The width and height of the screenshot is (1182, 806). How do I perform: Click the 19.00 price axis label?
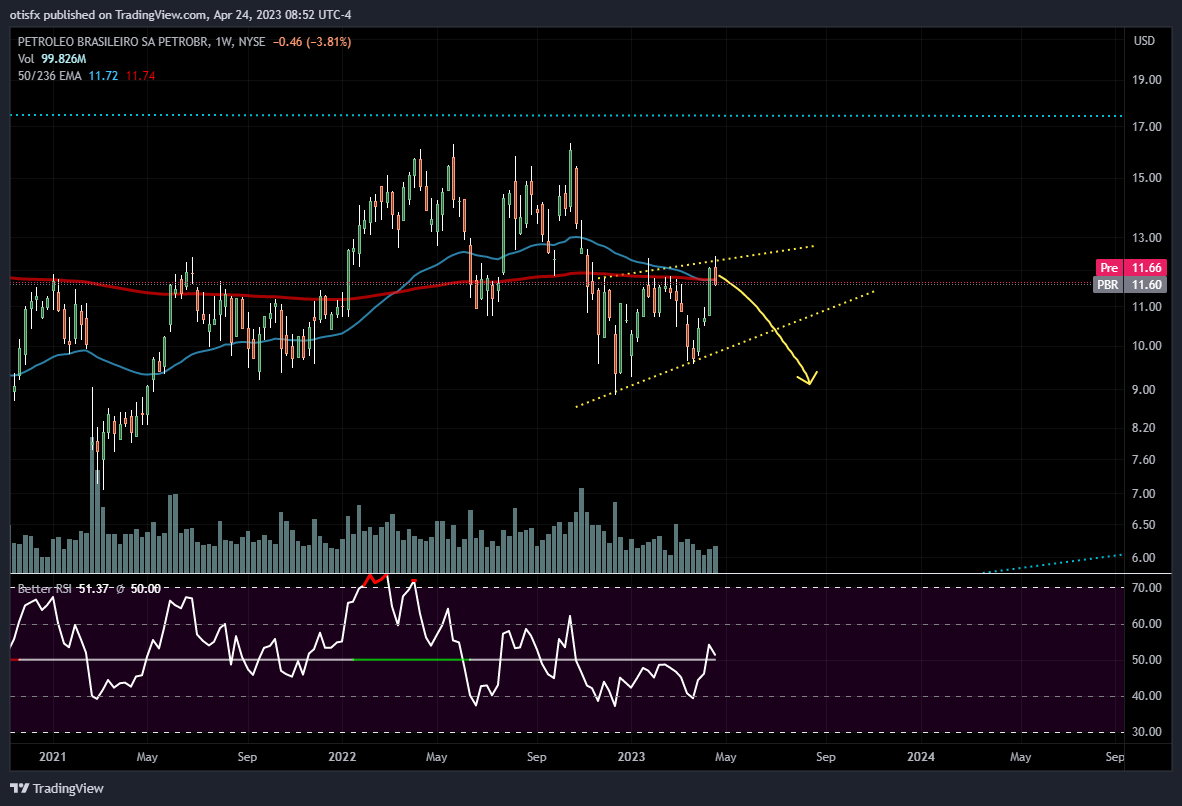point(1147,79)
